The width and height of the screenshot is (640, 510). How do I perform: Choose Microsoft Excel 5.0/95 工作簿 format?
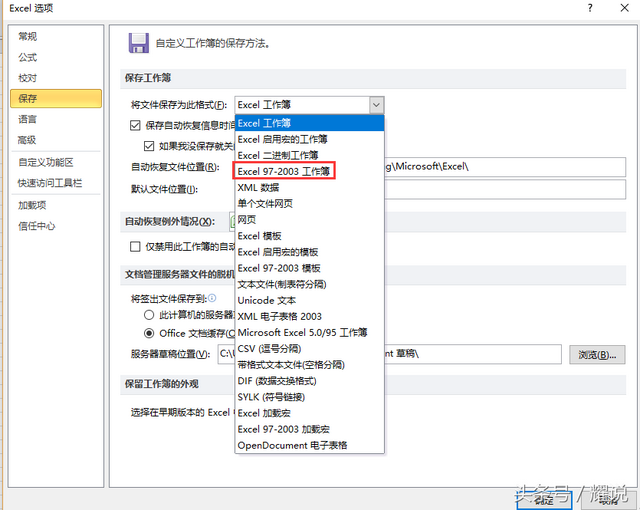[x=309, y=333]
